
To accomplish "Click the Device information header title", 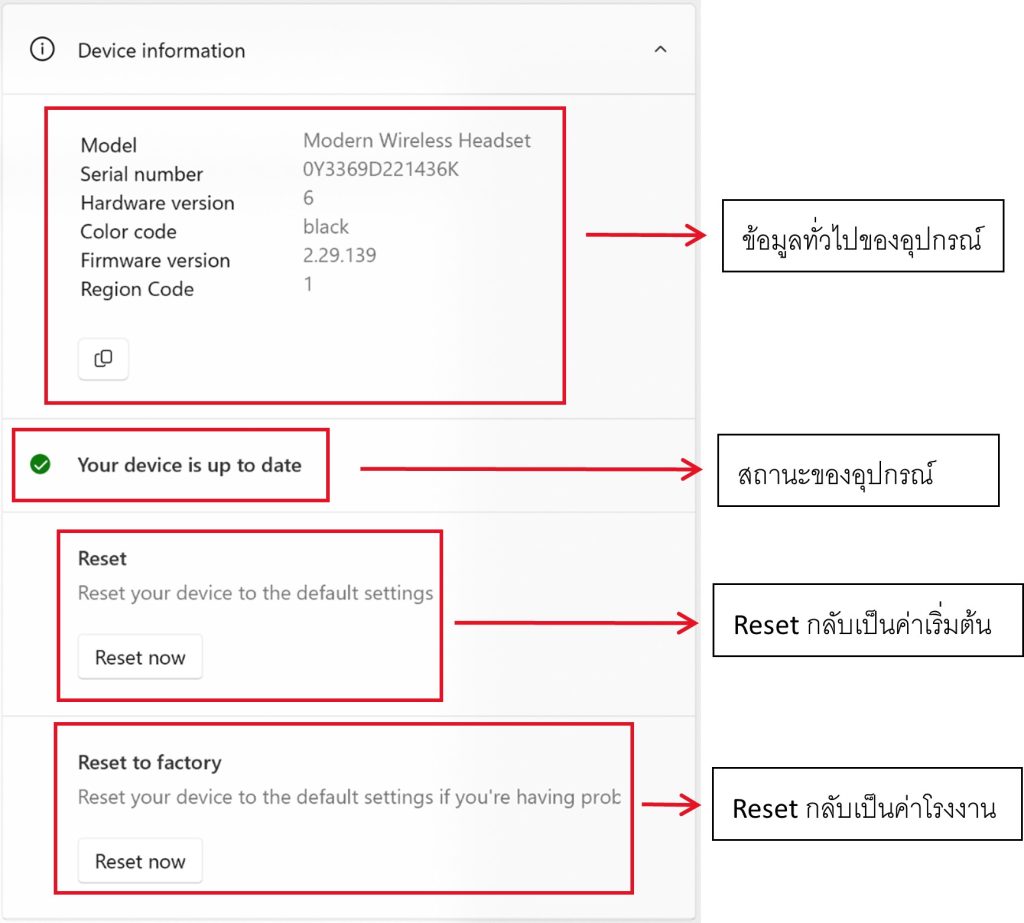I will [161, 50].
